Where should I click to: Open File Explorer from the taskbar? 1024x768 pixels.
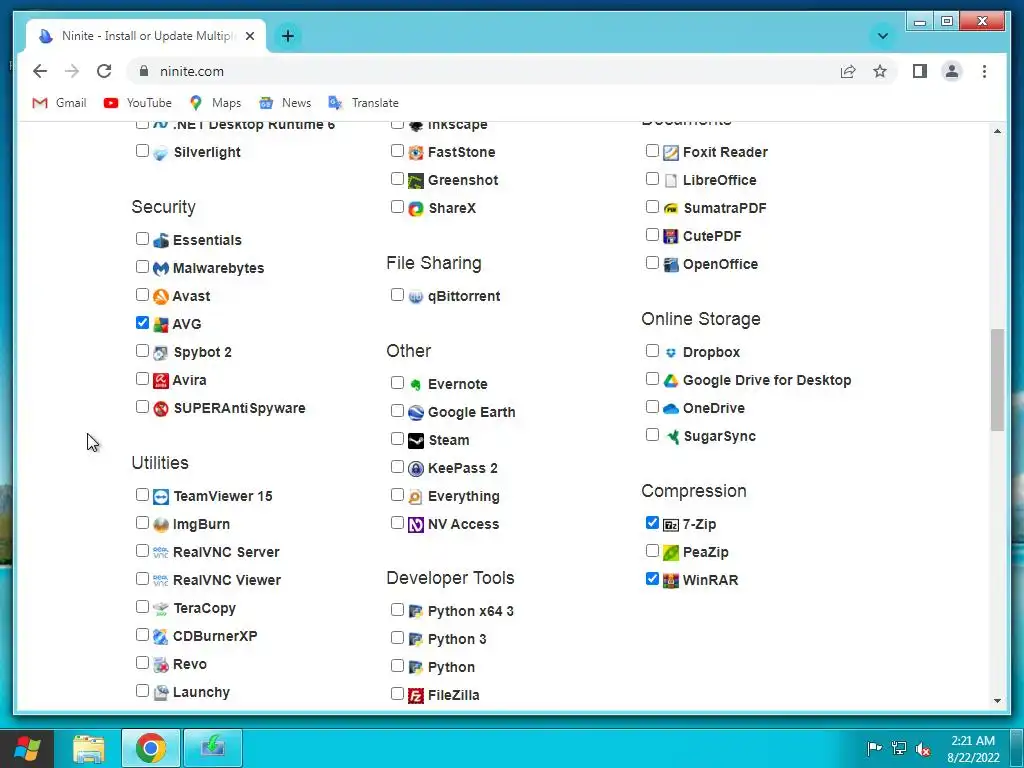point(89,748)
